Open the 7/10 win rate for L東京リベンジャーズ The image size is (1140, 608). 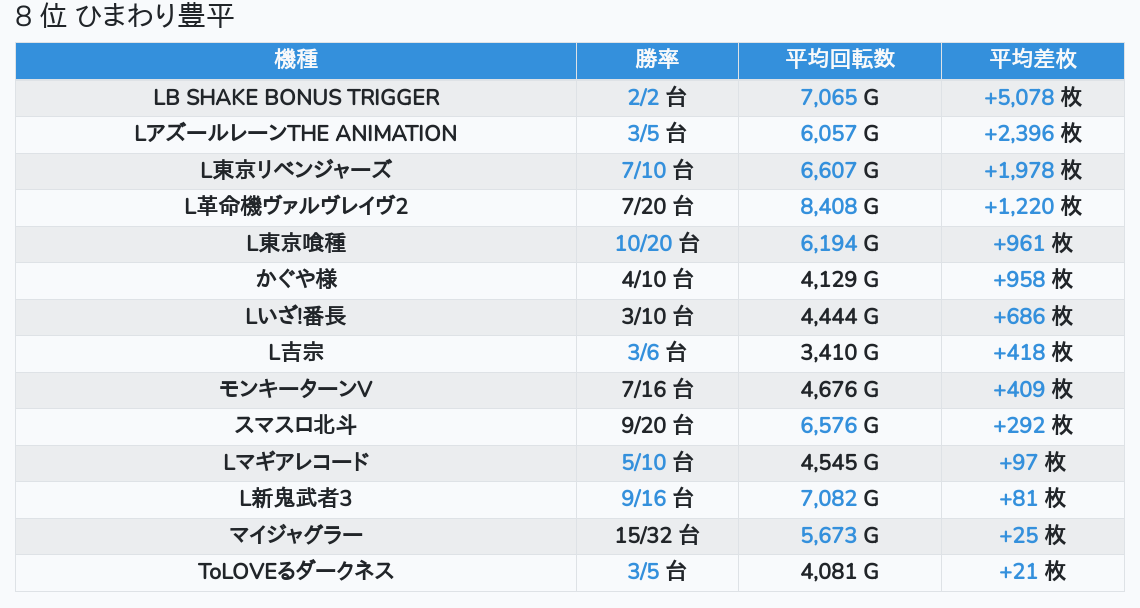pyautogui.click(x=644, y=171)
